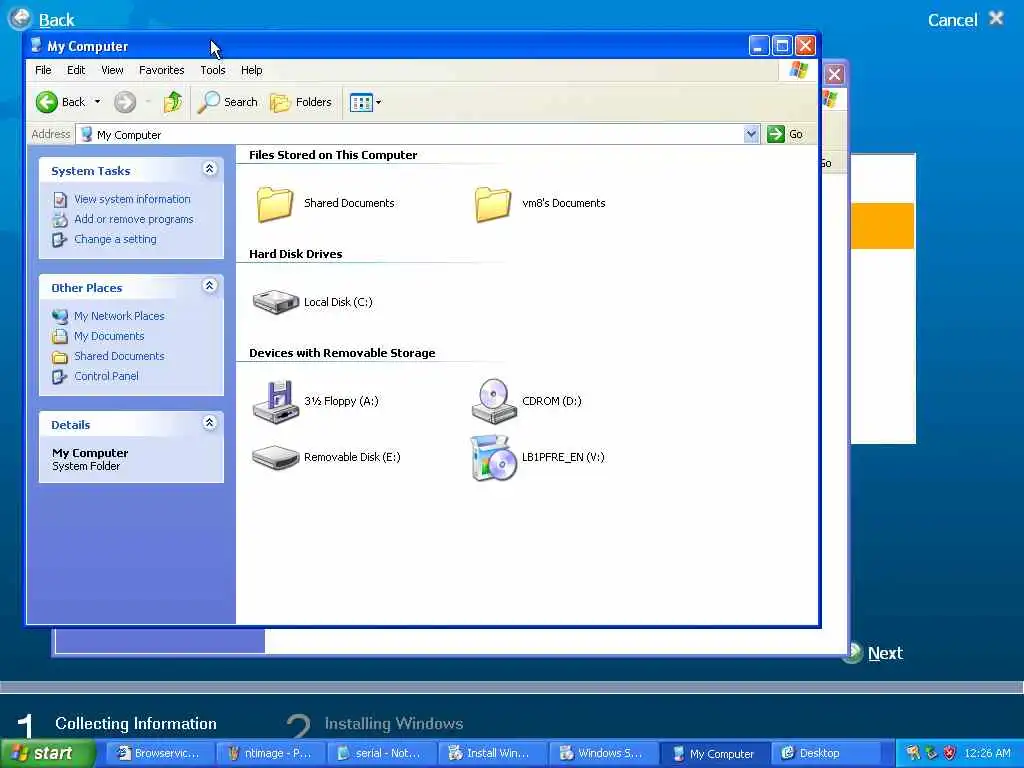Screen dimensions: 1024x768
Task: Click the first system tray icon
Action: [913, 753]
